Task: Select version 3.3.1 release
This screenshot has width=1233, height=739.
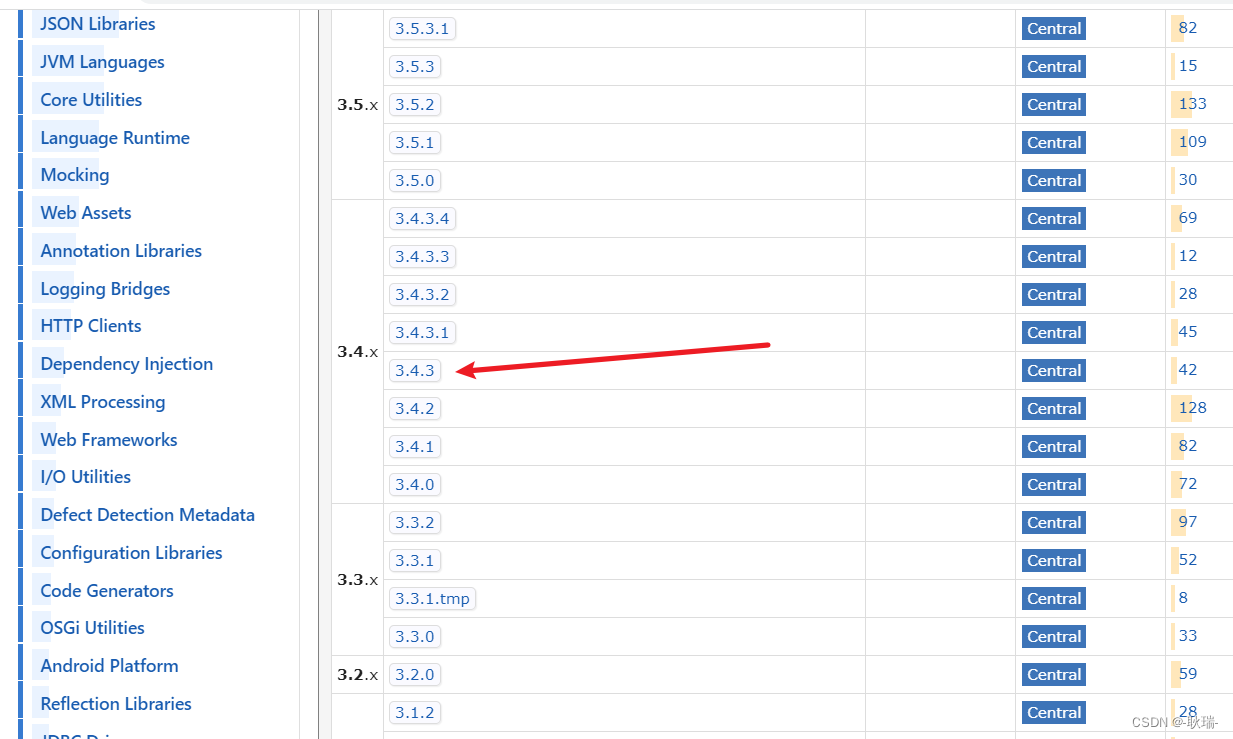Action: (x=414, y=561)
